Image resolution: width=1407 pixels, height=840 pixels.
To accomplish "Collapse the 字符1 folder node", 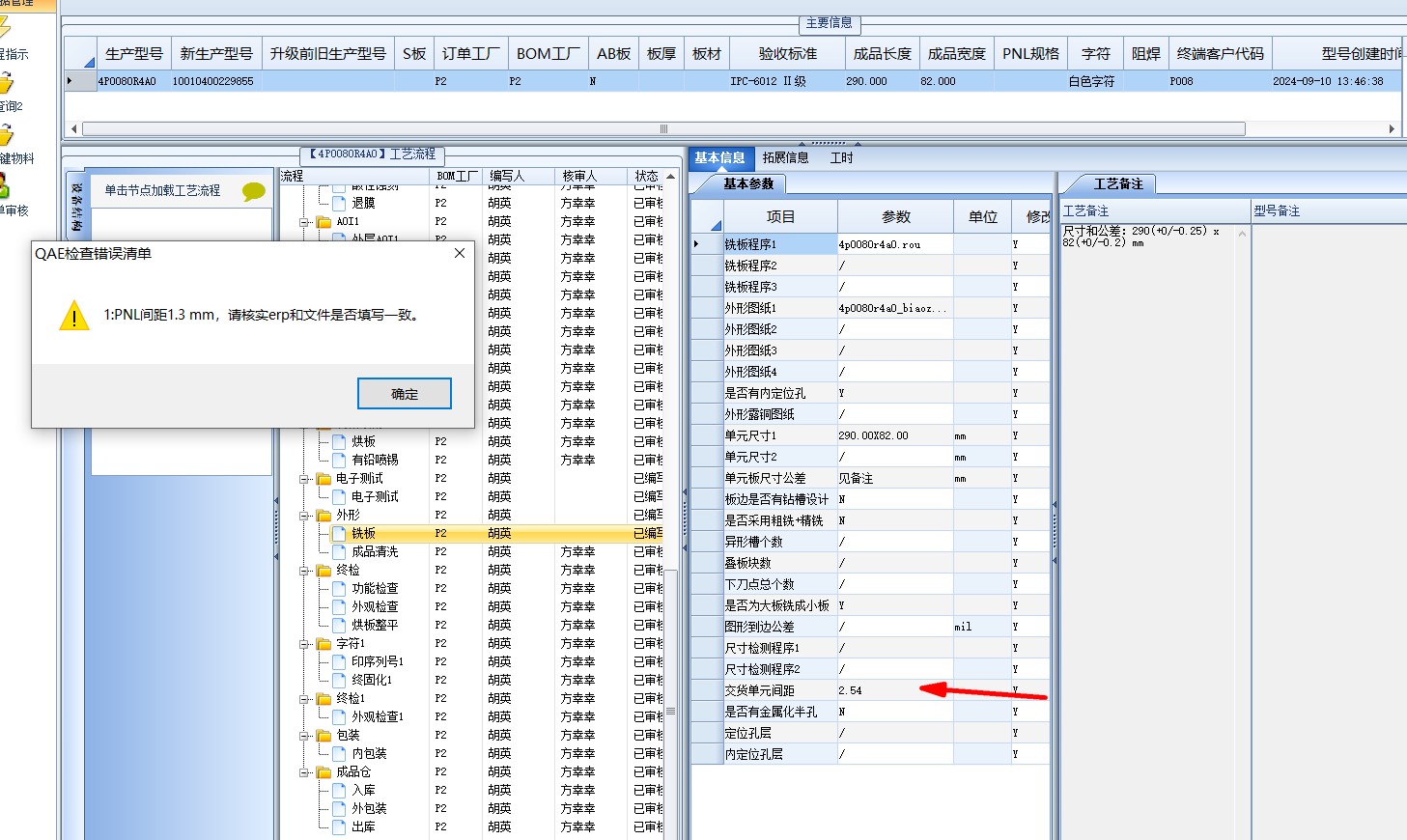I will 305,643.
